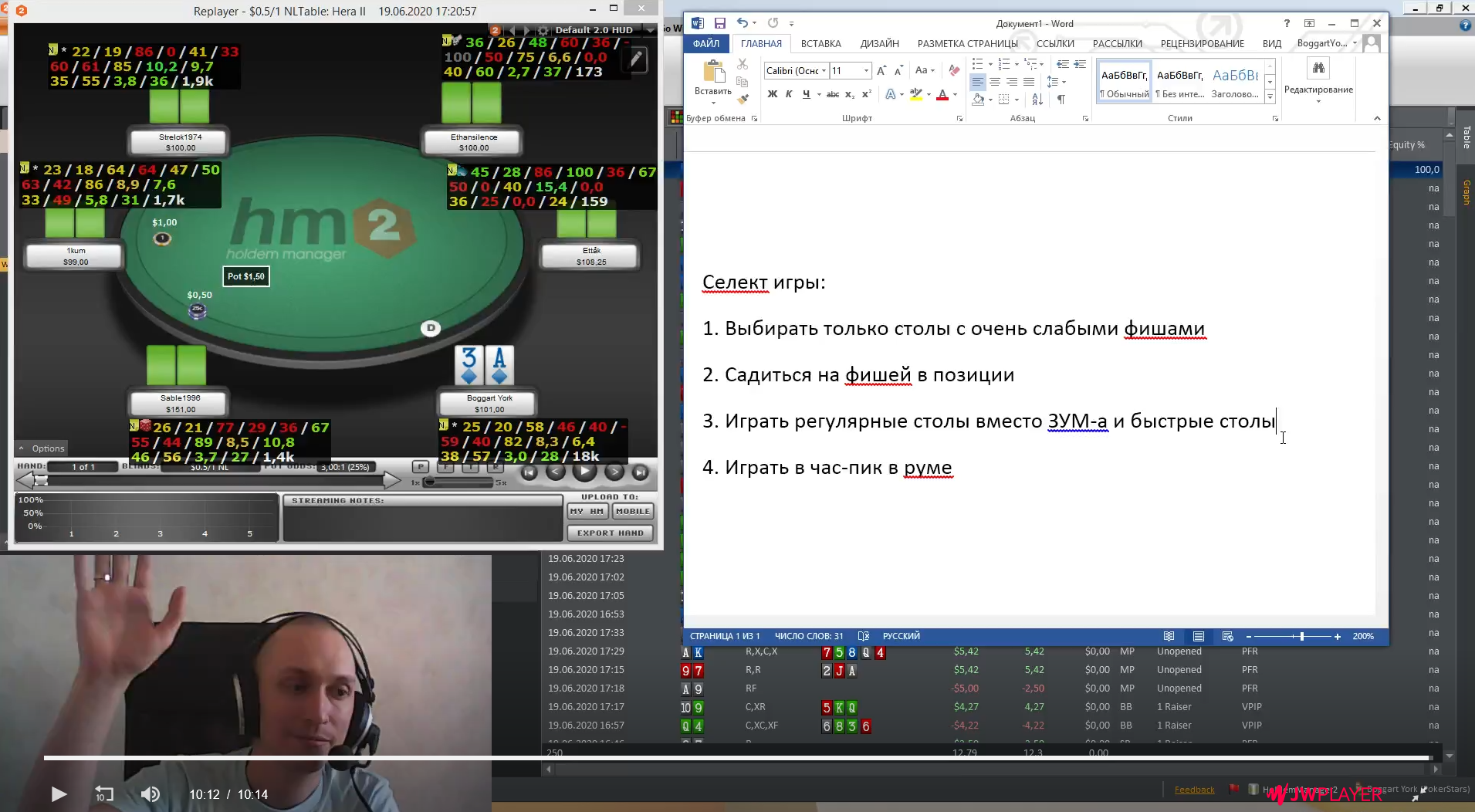Apply the red font color
This screenshot has width=1475, height=812.
pyautogui.click(x=942, y=94)
